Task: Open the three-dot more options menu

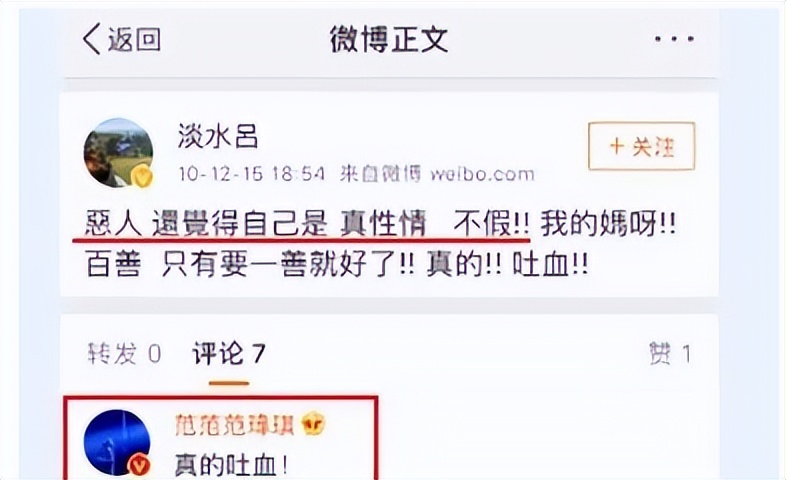Action: [x=674, y=39]
